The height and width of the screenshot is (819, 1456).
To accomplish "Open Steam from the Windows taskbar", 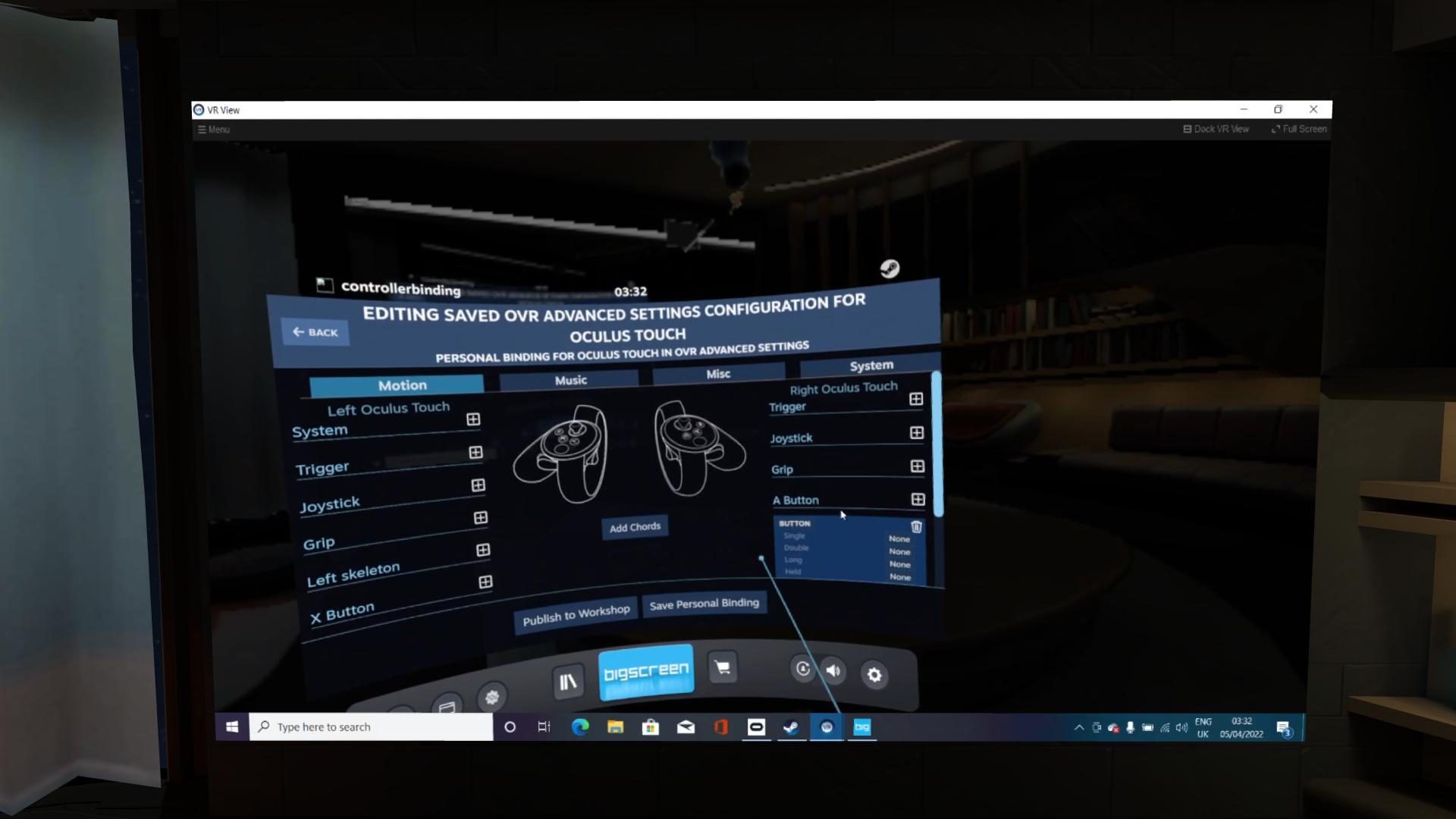I will 791,727.
